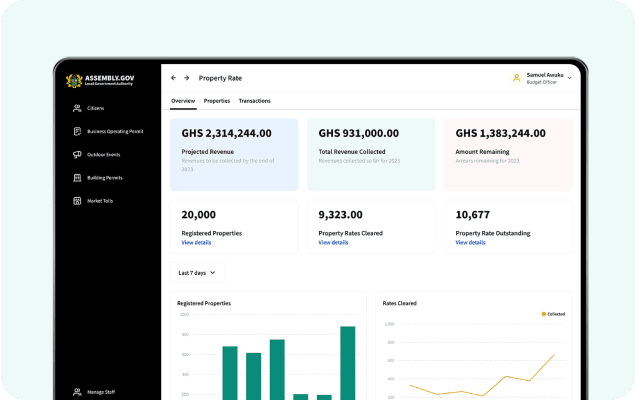Screen dimensions: 635x400
Task: Select the Outdoor Events megaphone icon
Action: click(77, 154)
